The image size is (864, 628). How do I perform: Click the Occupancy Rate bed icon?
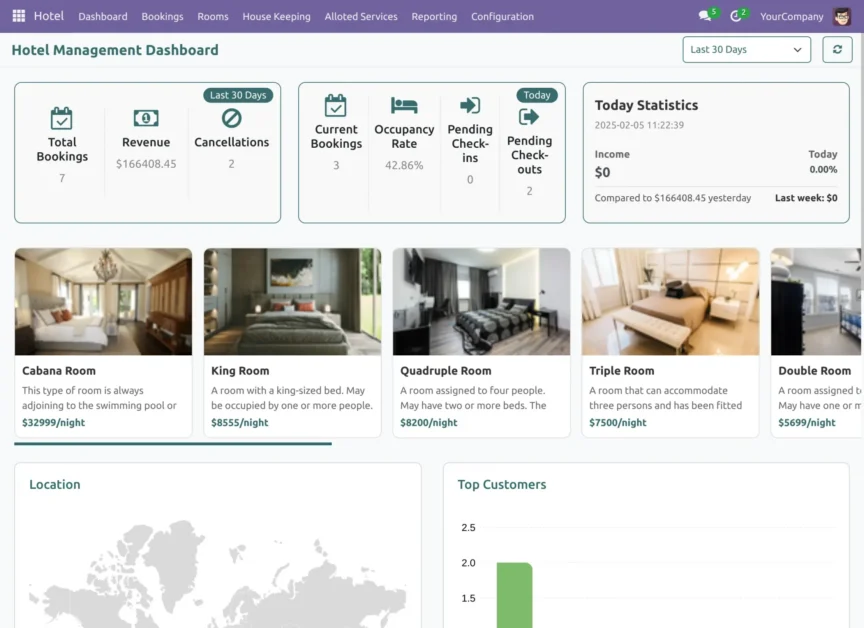click(404, 105)
